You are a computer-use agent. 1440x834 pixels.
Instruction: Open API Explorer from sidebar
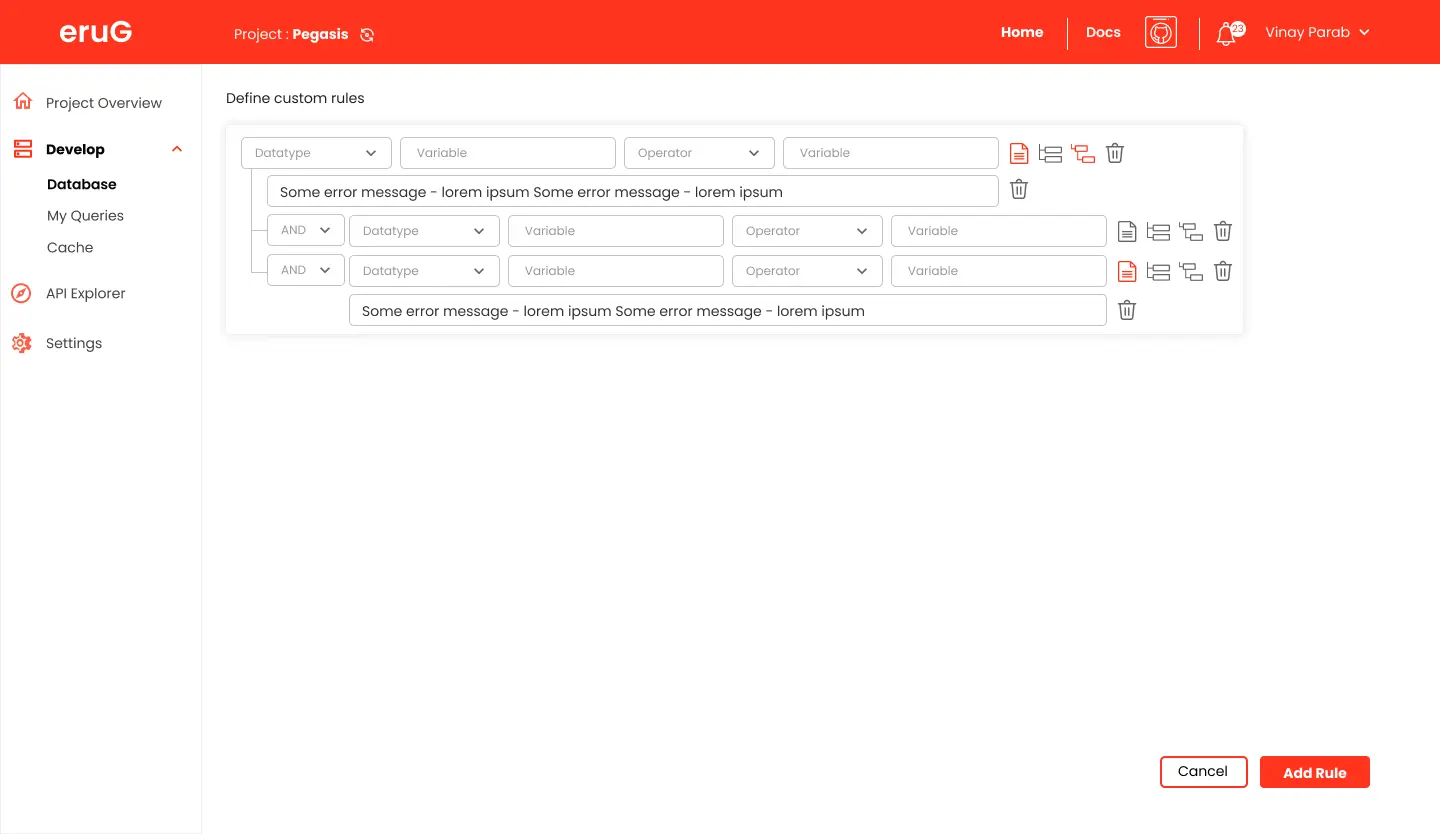85,293
